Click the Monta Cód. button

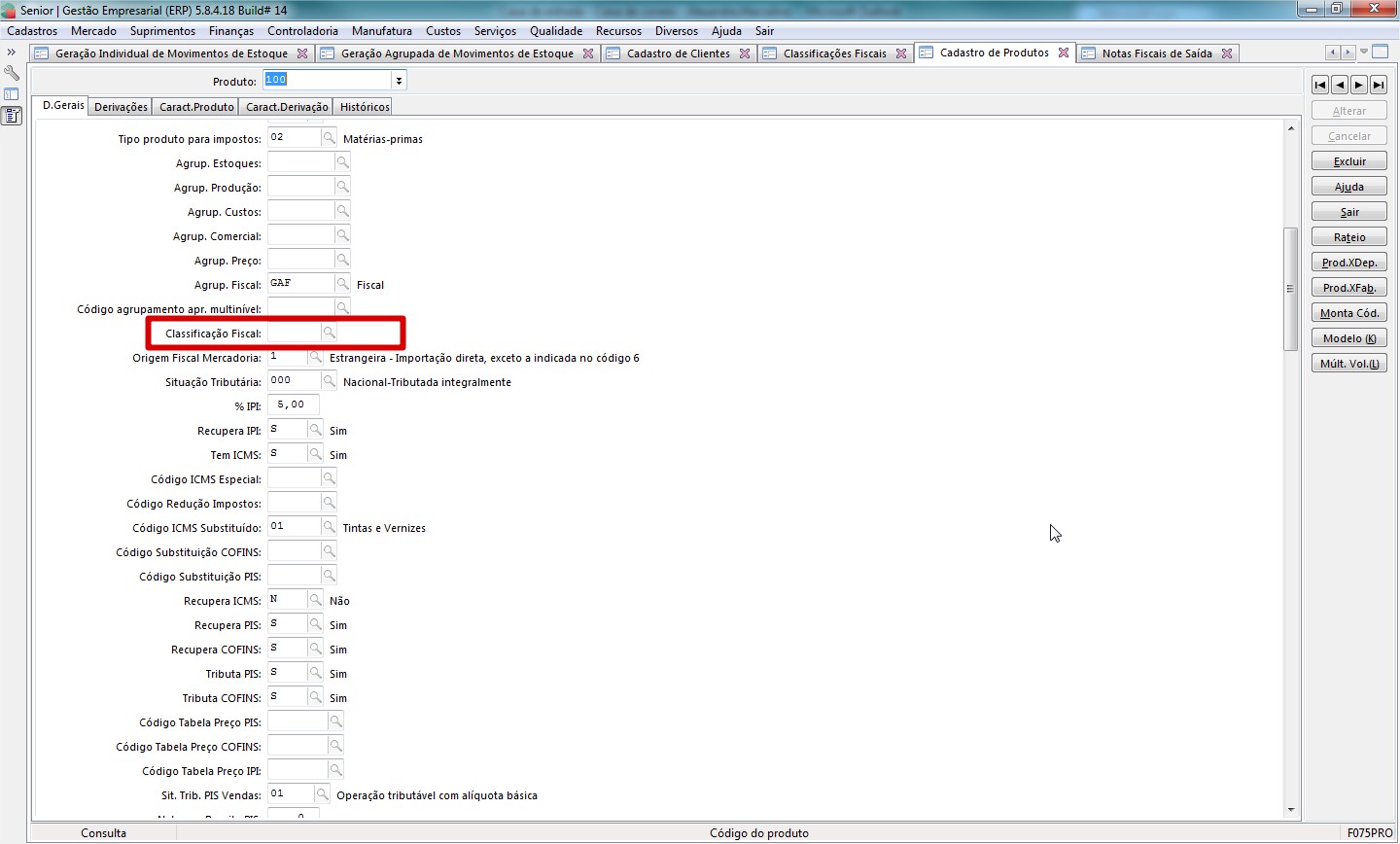click(1349, 313)
